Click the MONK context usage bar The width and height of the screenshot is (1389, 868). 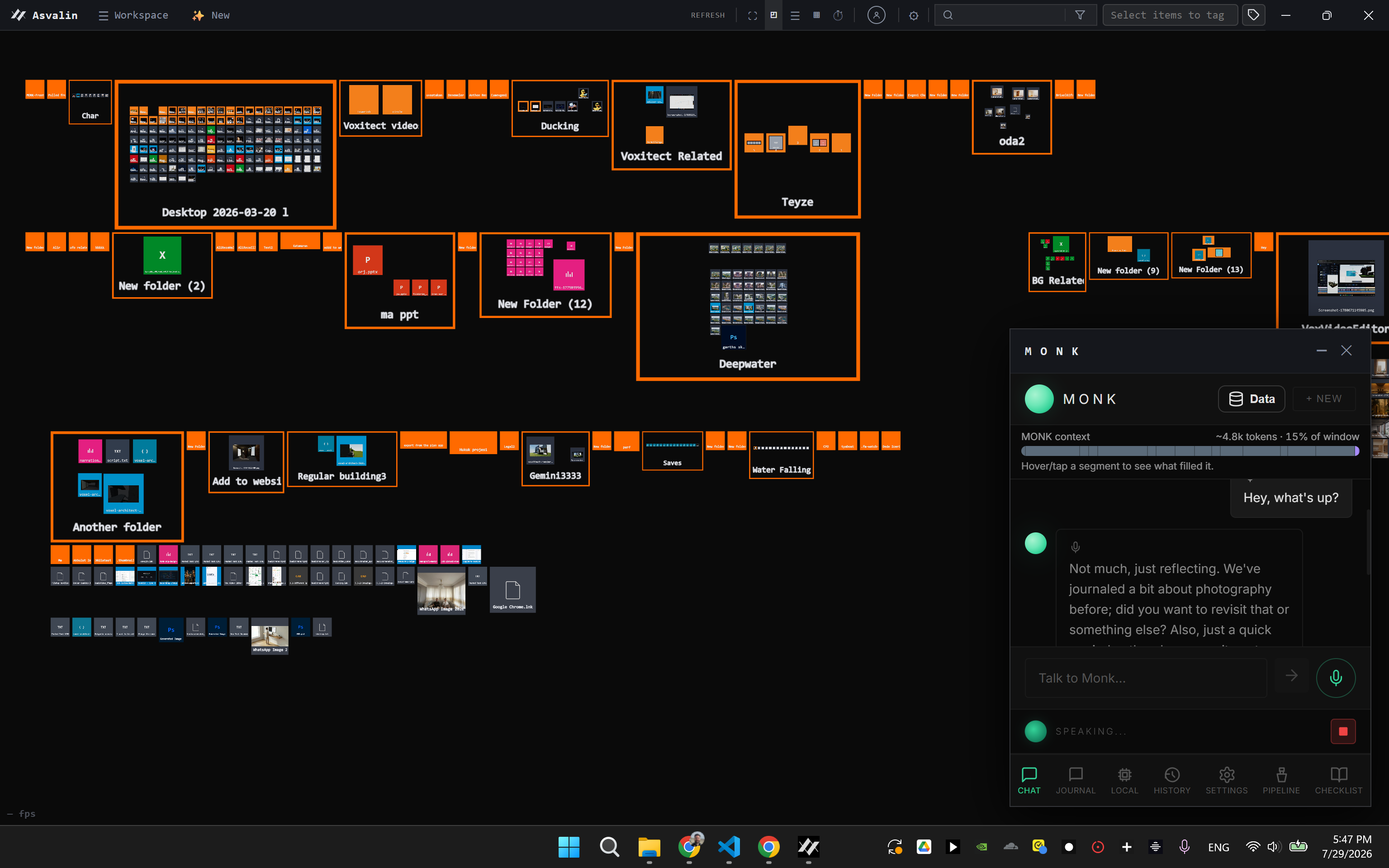1190,451
